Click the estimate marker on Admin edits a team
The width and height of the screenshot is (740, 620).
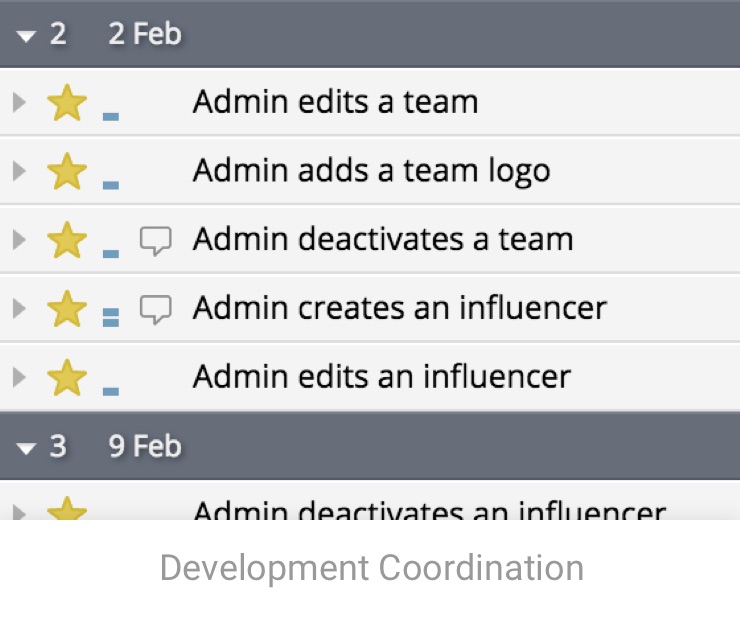[111, 116]
